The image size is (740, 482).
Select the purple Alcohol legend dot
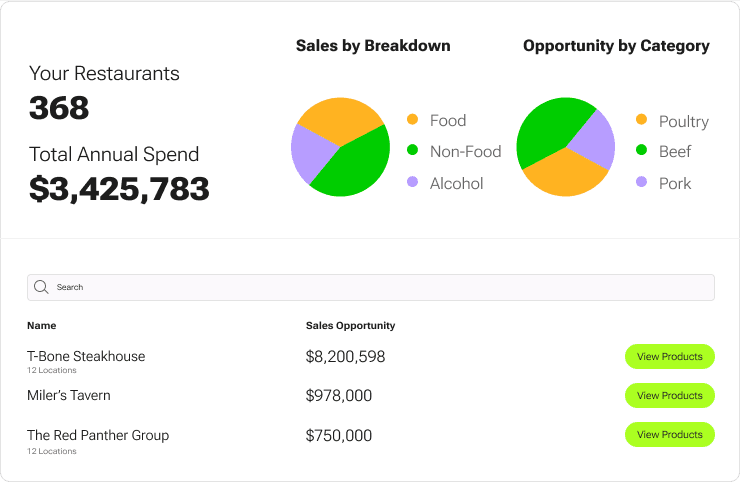click(412, 183)
